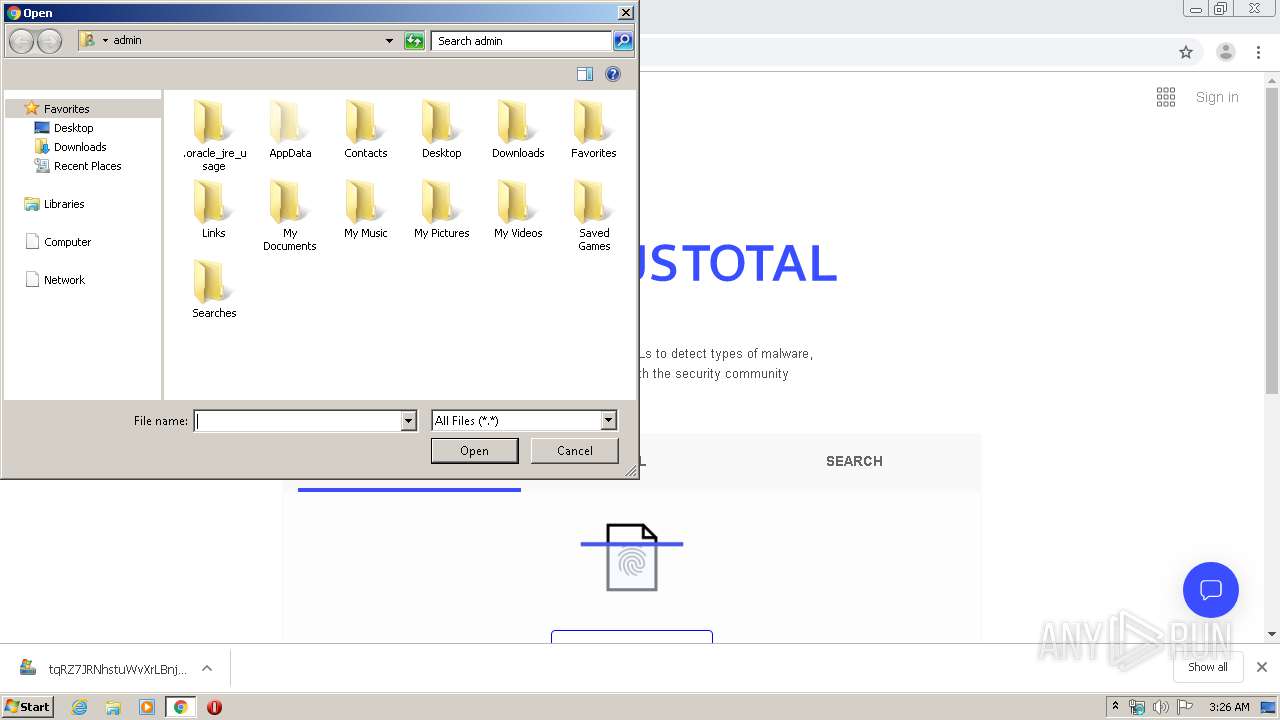Open the Chrome three-dot menu
The width and height of the screenshot is (1280, 720).
coord(1259,52)
